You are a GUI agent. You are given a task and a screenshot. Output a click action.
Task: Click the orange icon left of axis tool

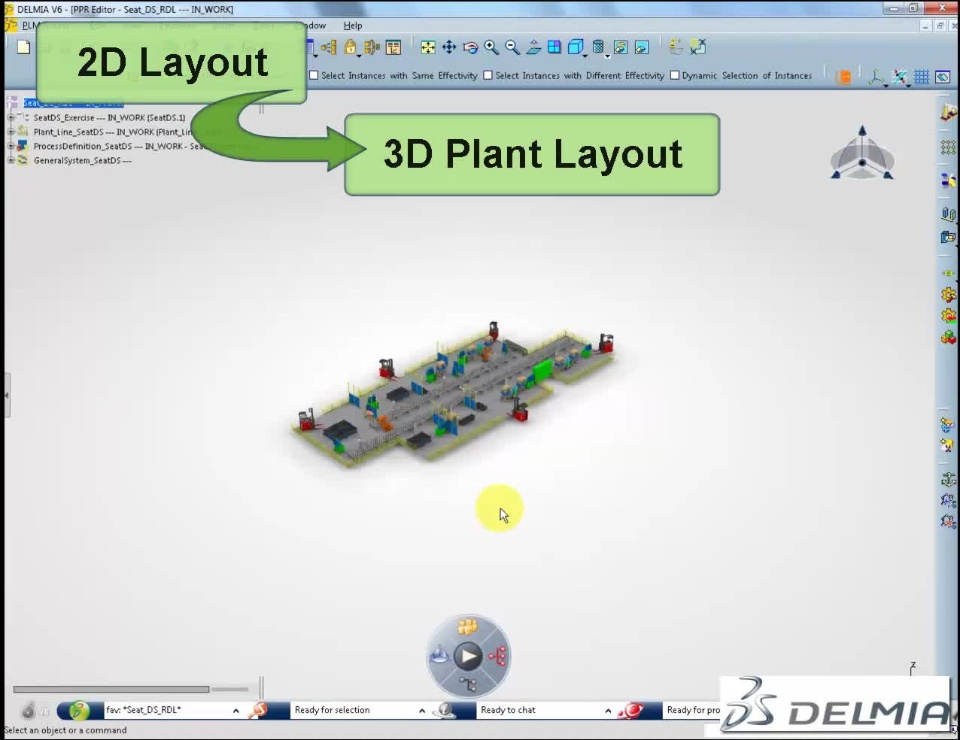(x=844, y=77)
